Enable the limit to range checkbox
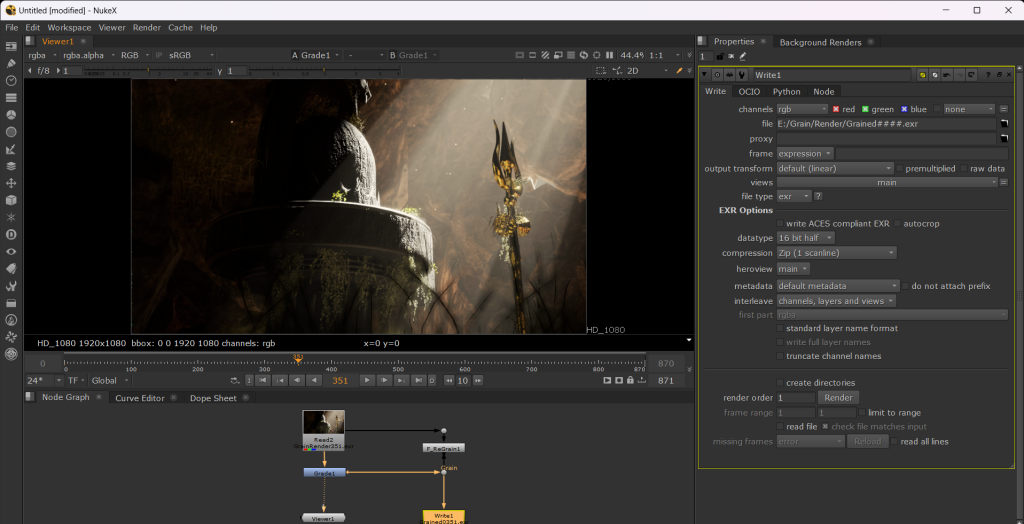Image resolution: width=1024 pixels, height=524 pixels. pos(862,413)
